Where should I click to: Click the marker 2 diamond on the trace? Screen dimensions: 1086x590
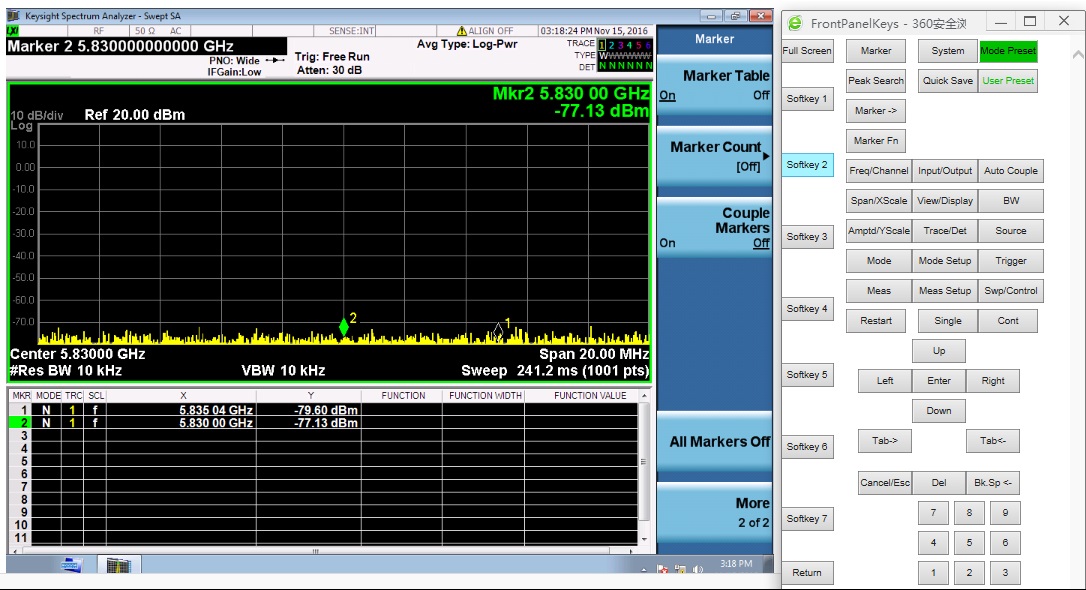point(344,326)
